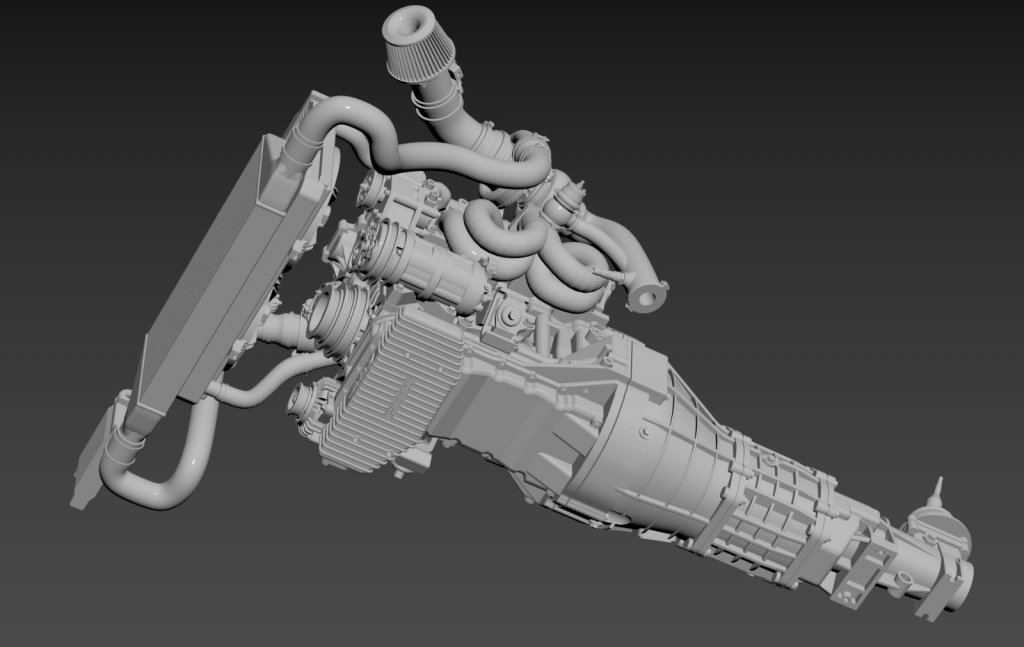This screenshot has width=1024, height=647.
Task: Click the turbocharger below the intake pipe
Action: tap(527, 150)
